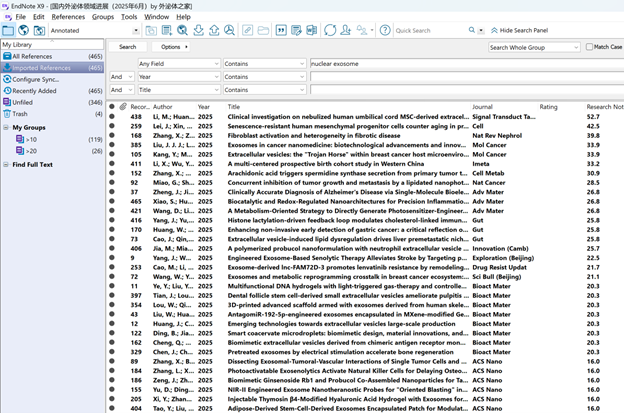
Task: Click the Insert Citation quote icon
Action: (x=281, y=30)
